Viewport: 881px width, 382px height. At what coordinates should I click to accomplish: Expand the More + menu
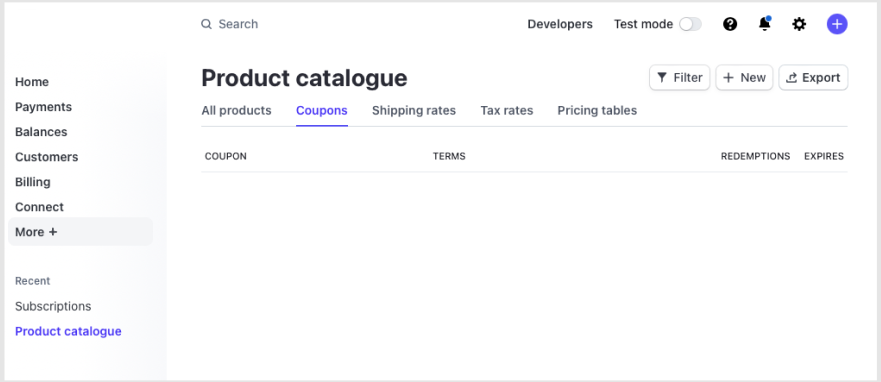80,232
